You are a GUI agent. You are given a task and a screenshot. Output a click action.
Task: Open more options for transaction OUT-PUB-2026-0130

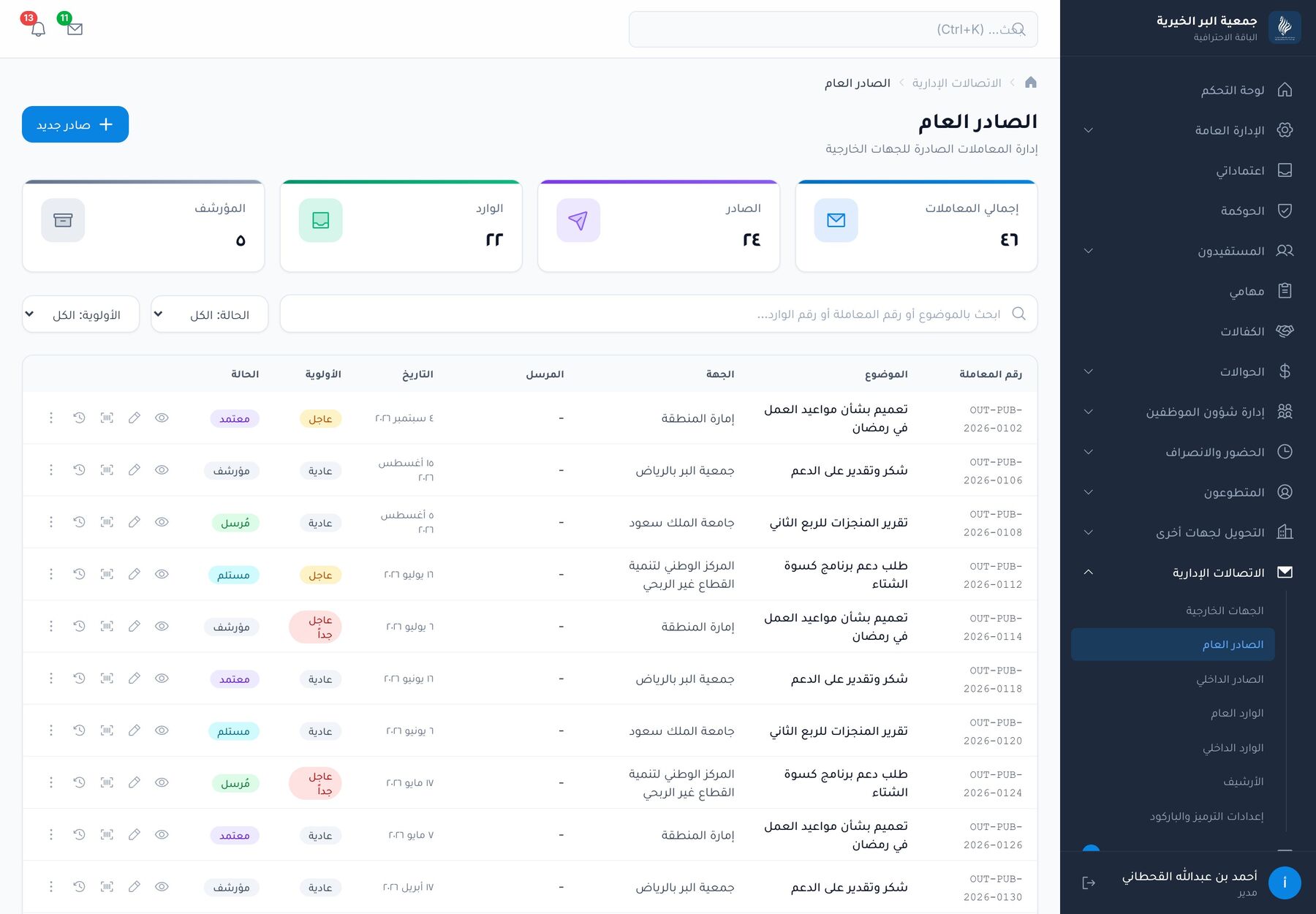(51, 887)
